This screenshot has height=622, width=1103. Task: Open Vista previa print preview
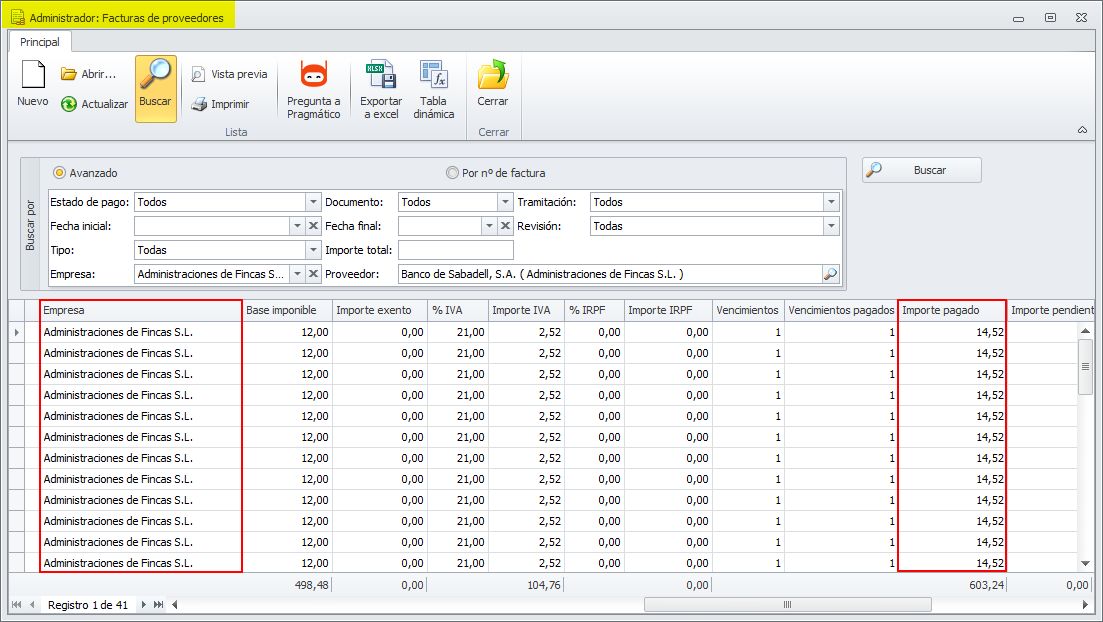click(199, 74)
